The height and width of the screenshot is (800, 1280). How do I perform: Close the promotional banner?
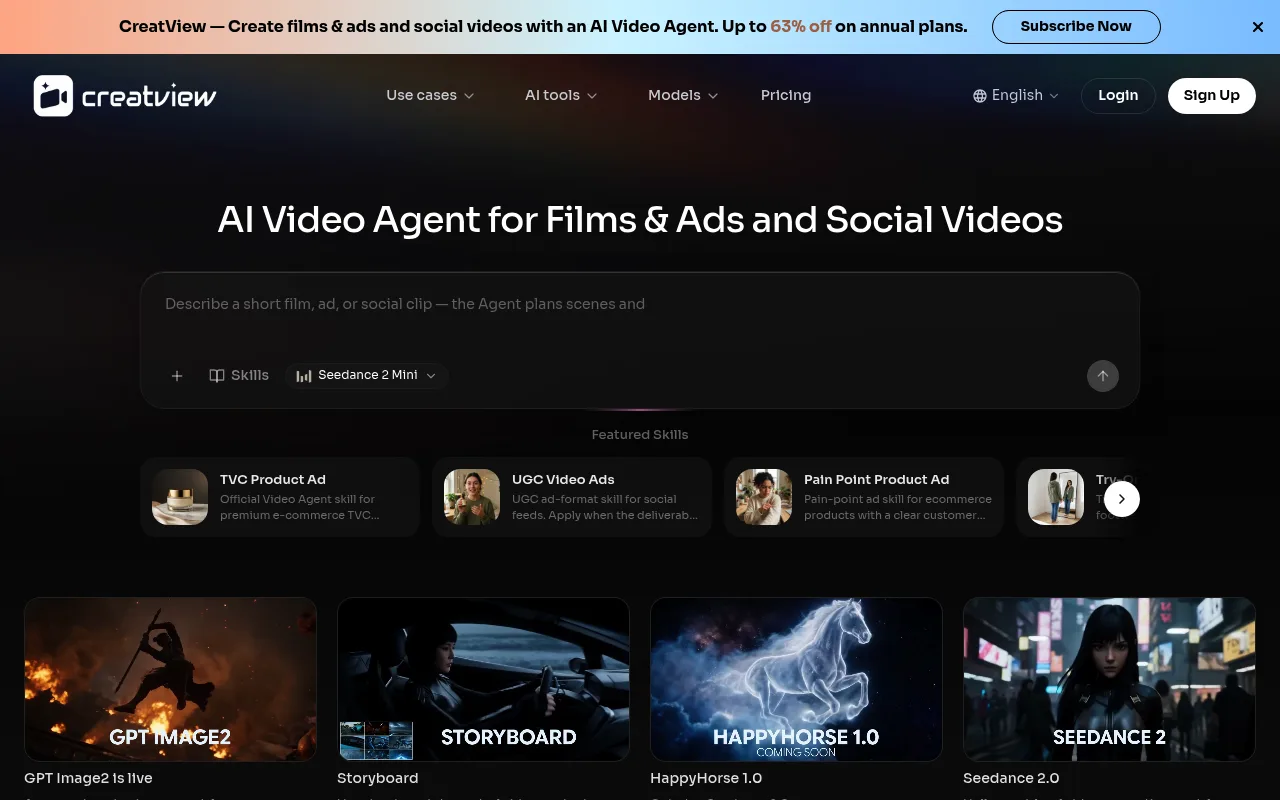(1258, 27)
